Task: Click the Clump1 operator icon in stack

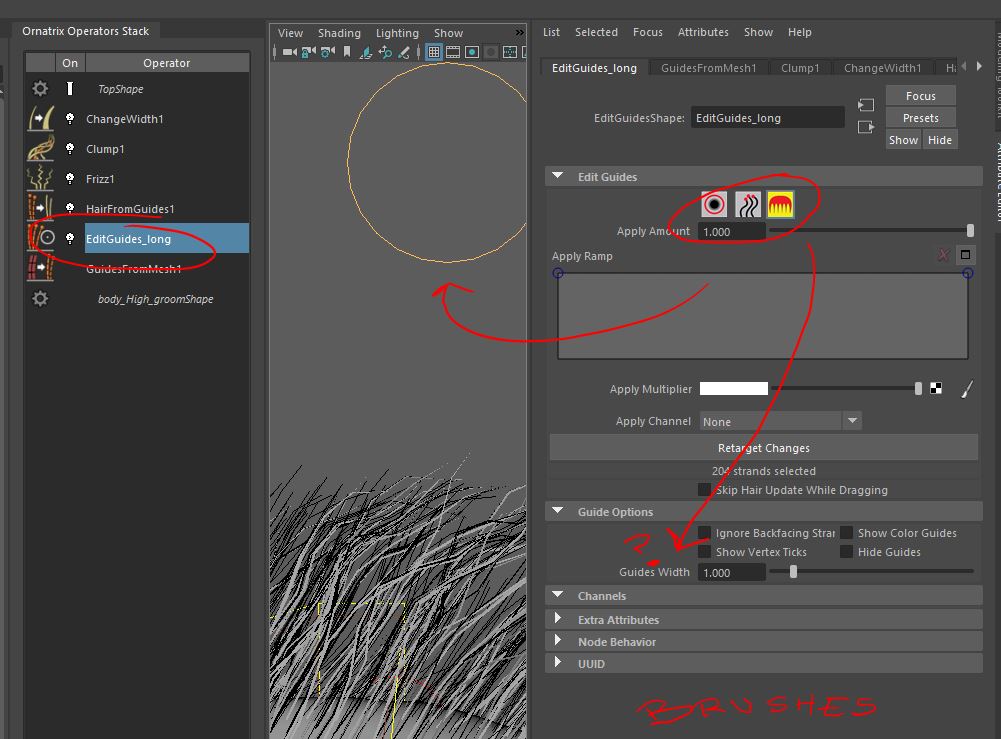Action: (x=40, y=149)
